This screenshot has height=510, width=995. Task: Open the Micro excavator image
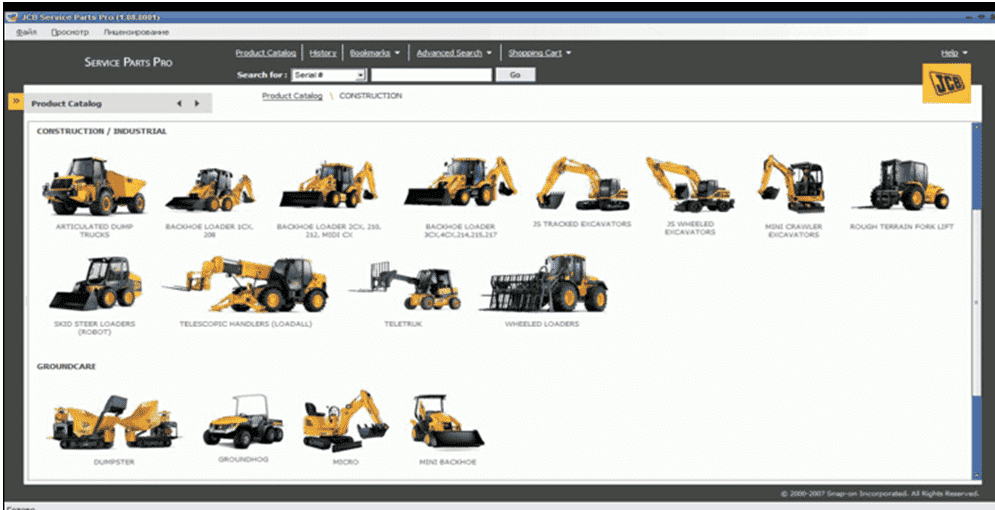(x=346, y=421)
